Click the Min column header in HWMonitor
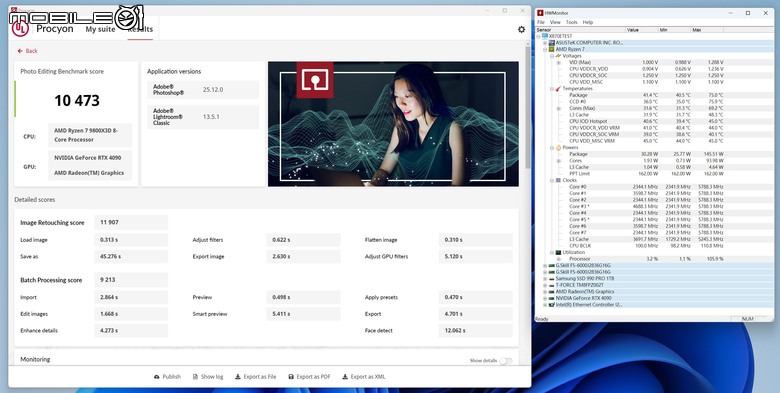 click(x=675, y=30)
